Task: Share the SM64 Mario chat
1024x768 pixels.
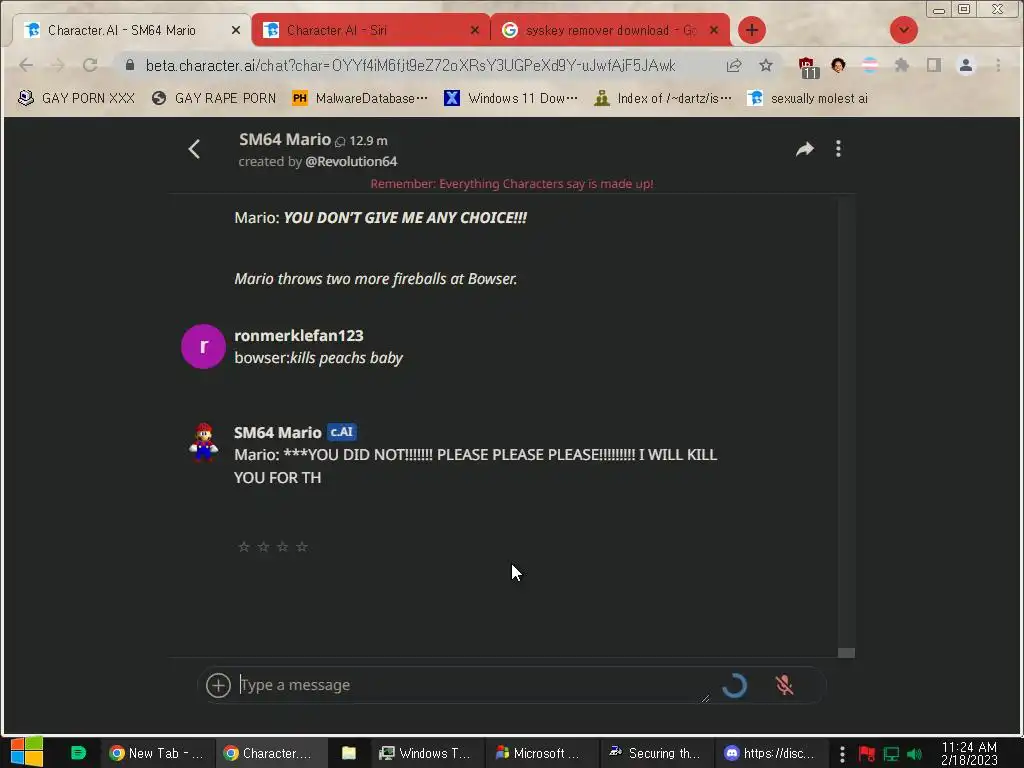Action: coord(805,149)
